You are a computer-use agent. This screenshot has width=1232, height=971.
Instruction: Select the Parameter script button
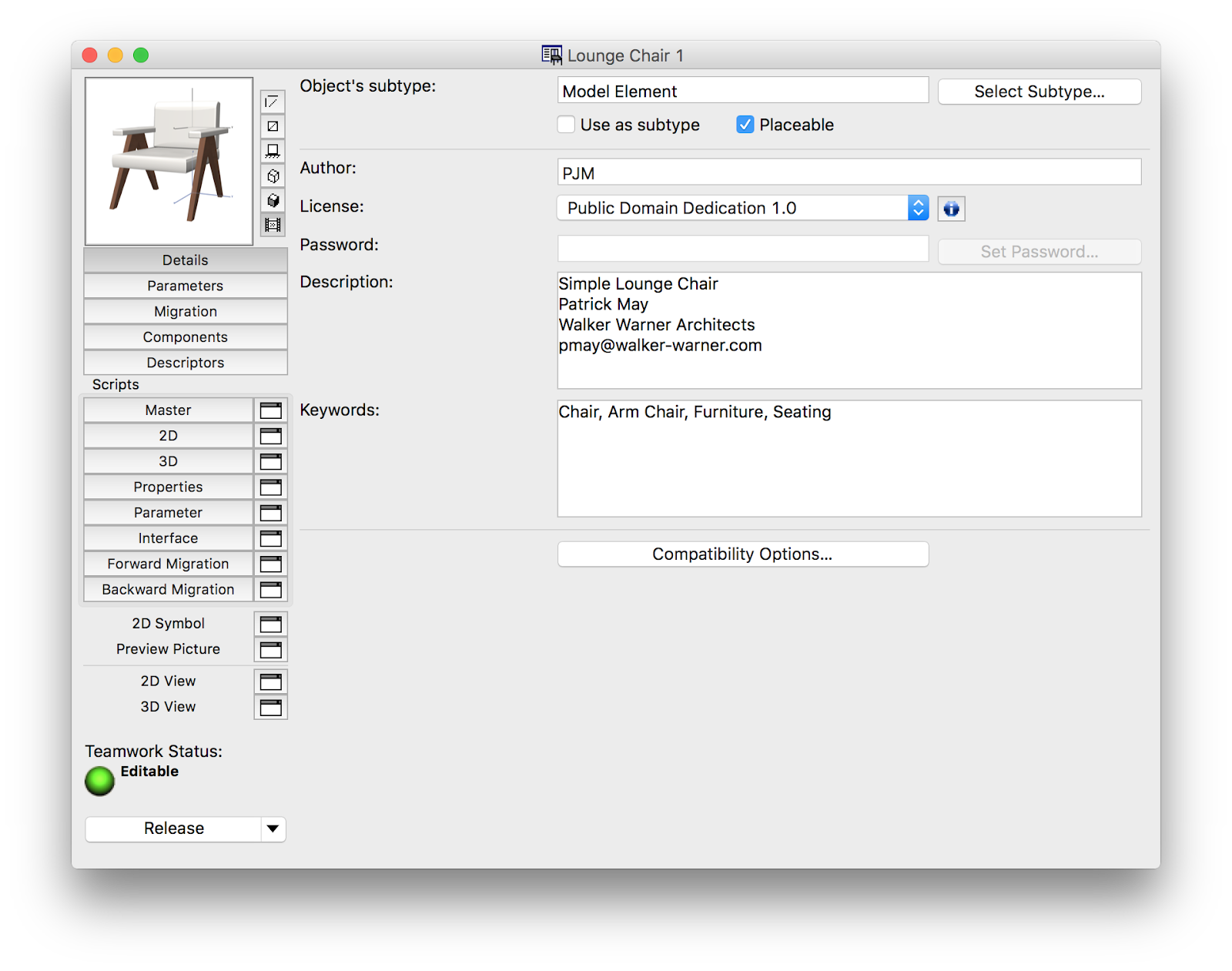coord(169,513)
